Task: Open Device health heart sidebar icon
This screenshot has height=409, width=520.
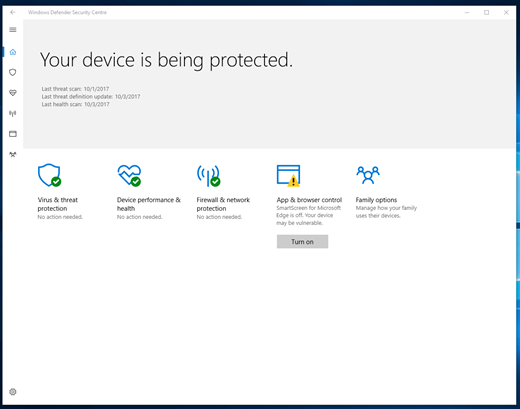Action: click(13, 93)
